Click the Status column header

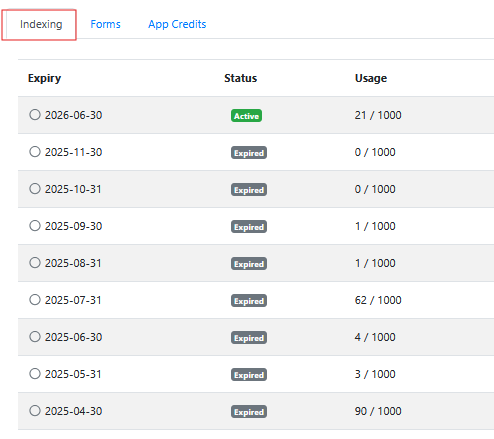tap(240, 78)
